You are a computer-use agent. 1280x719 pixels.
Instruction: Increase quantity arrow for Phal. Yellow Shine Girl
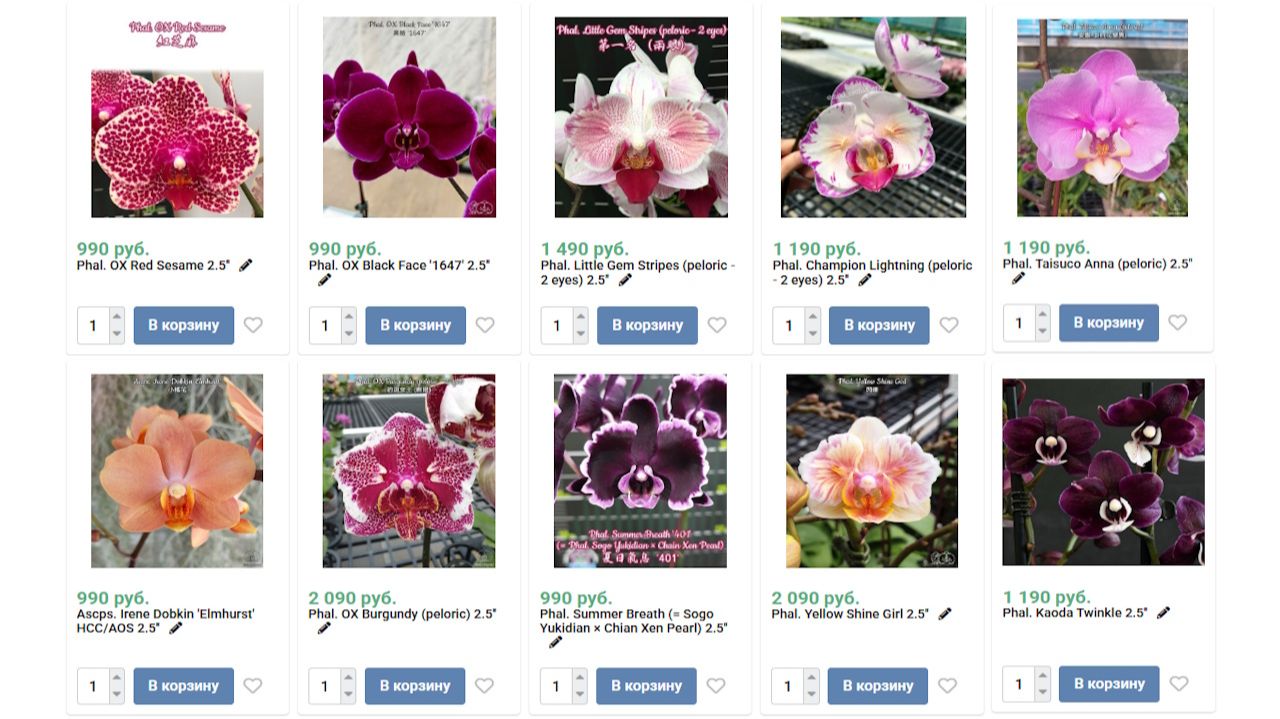811,678
